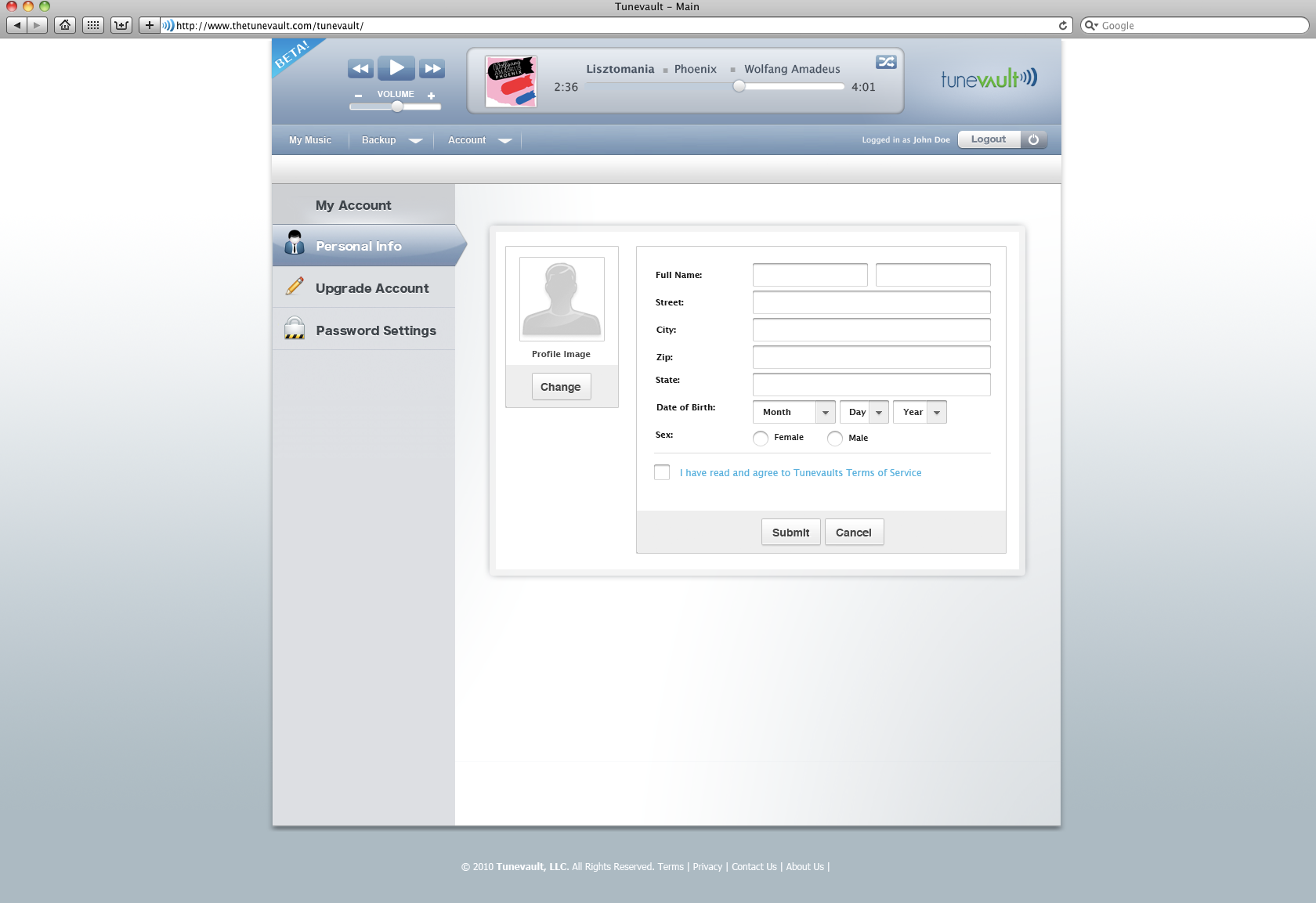Click the Zip input field
The image size is (1316, 903).
click(872, 357)
